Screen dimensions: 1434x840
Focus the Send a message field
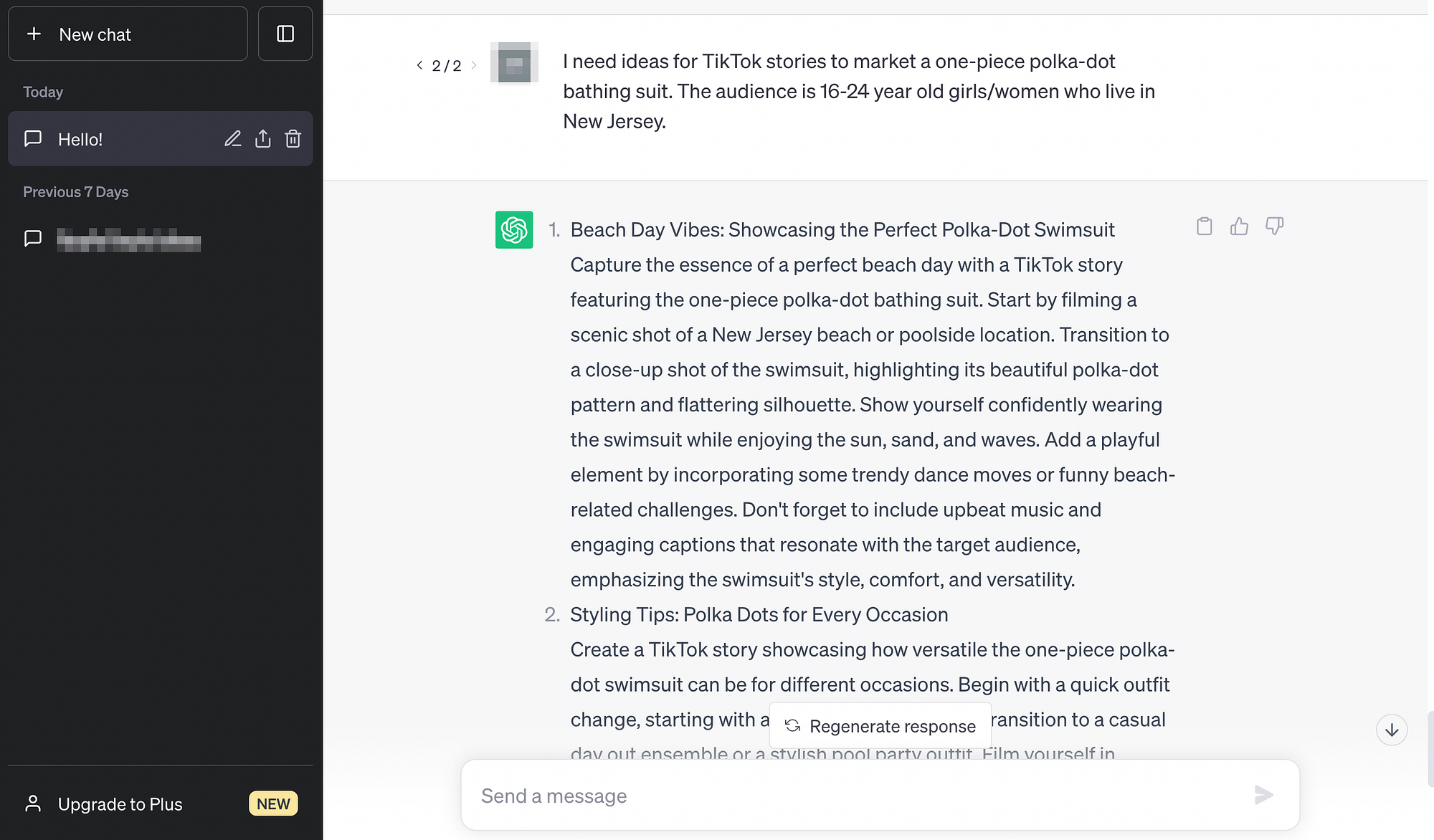860,796
